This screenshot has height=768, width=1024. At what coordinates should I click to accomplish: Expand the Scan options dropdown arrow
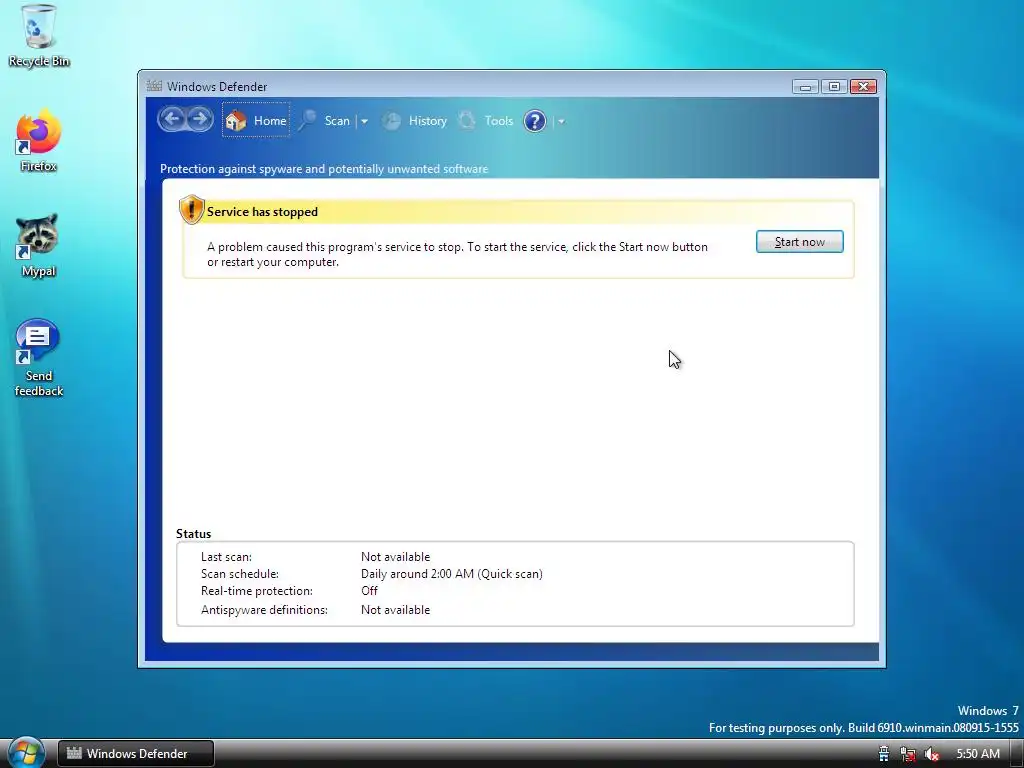[x=364, y=121]
